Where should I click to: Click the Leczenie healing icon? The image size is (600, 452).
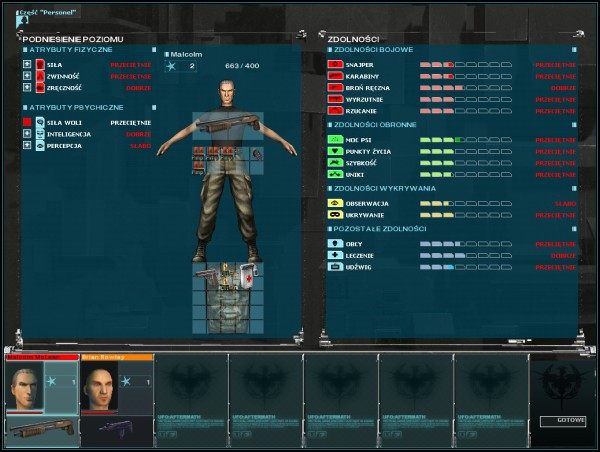coord(336,256)
